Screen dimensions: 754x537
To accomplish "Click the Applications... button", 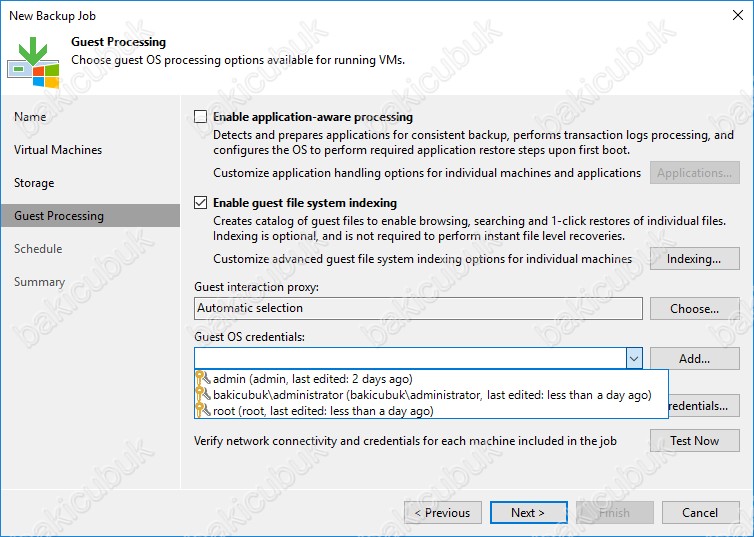I will pyautogui.click(x=695, y=173).
